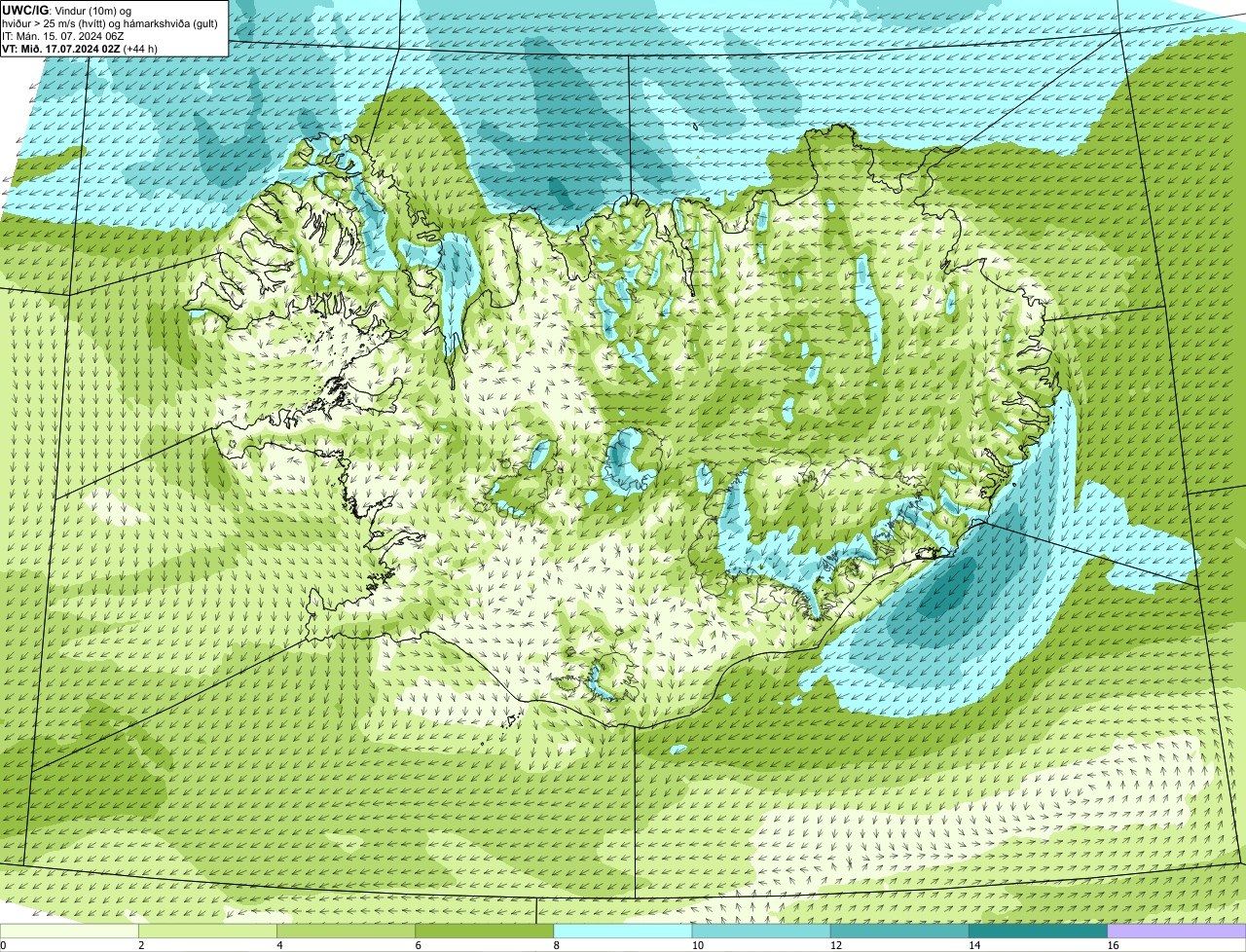1246x952 pixels.
Task: Click the legend value "6"
Action: pyautogui.click(x=418, y=945)
